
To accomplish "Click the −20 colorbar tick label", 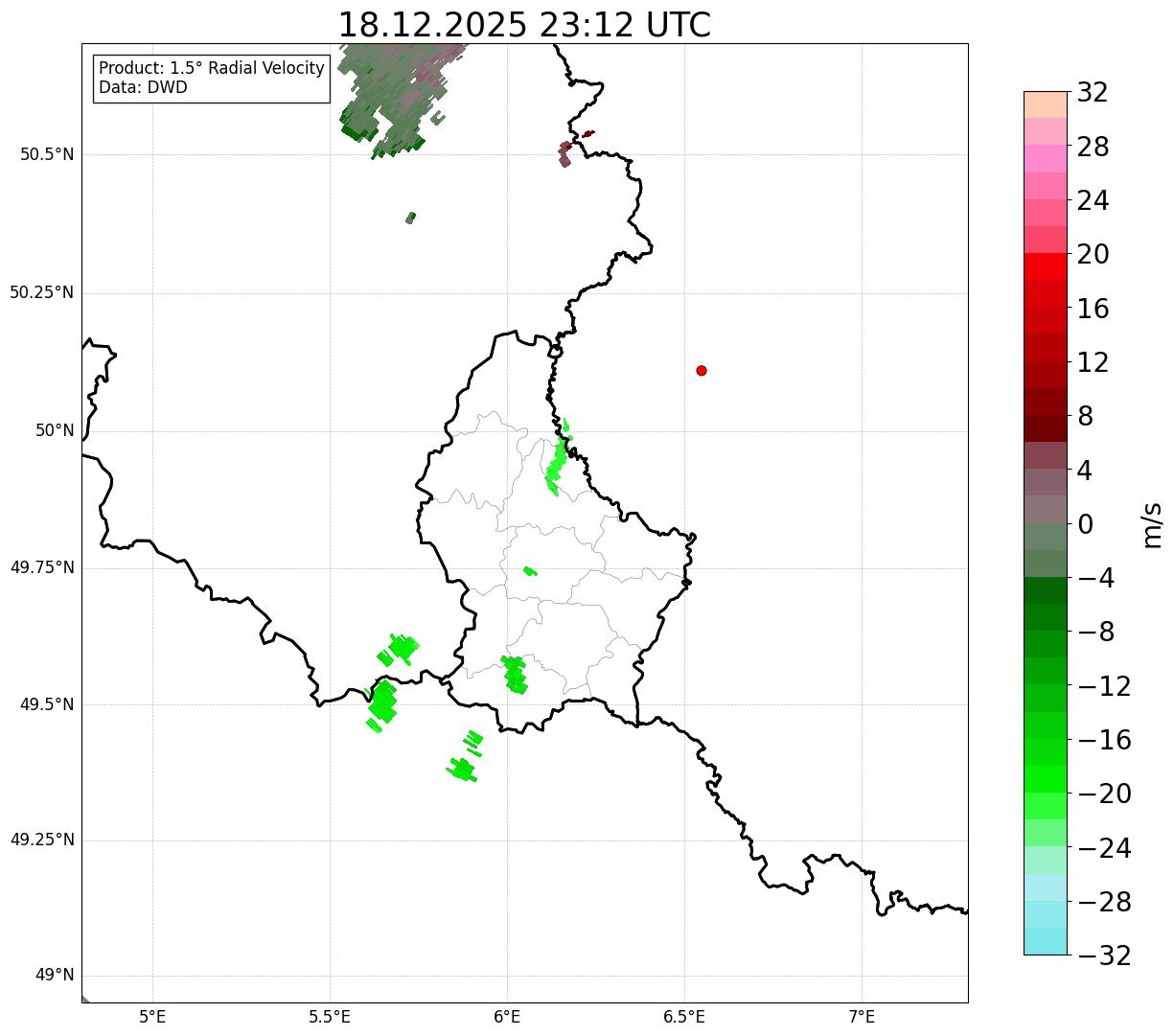I will (x=1104, y=794).
